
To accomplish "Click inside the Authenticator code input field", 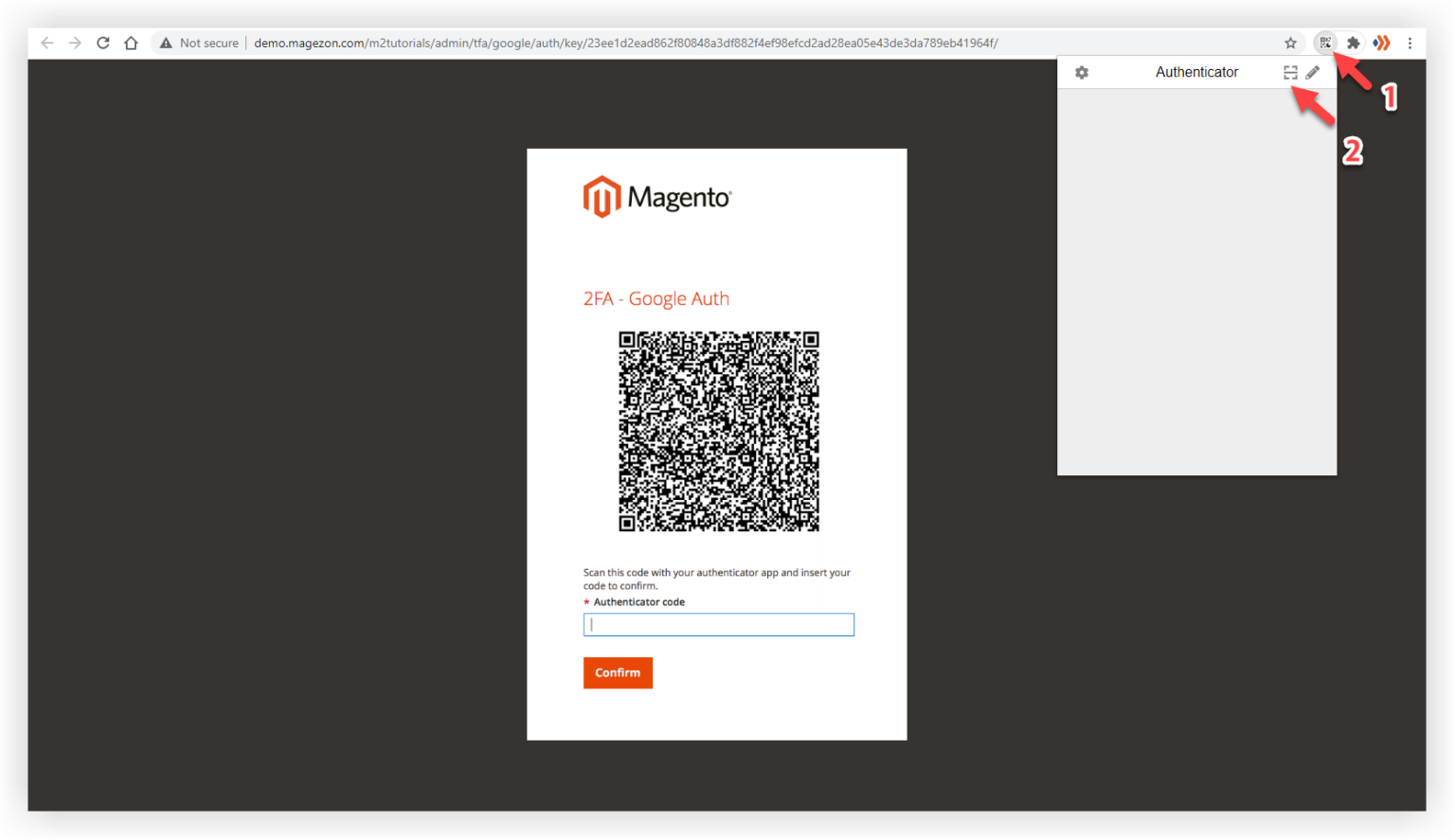I will (x=717, y=624).
